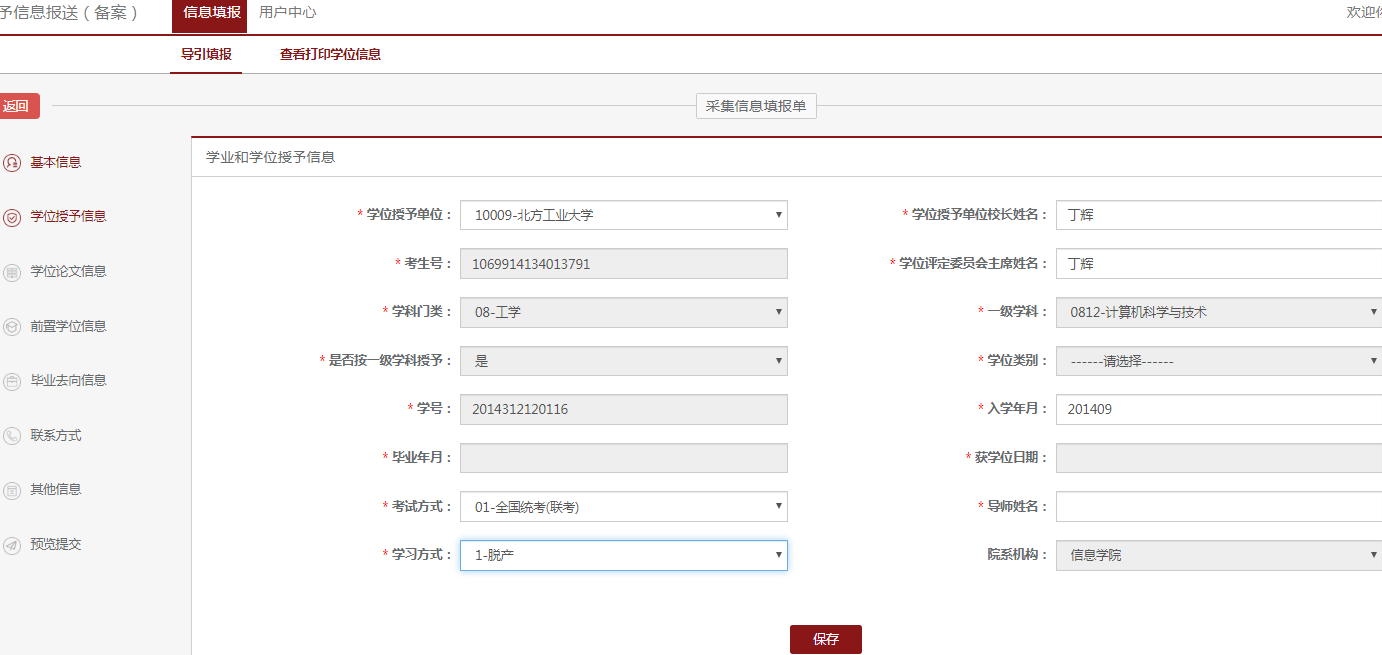Click the 其他信息 sidebar icon
This screenshot has width=1382, height=655.
12,490
